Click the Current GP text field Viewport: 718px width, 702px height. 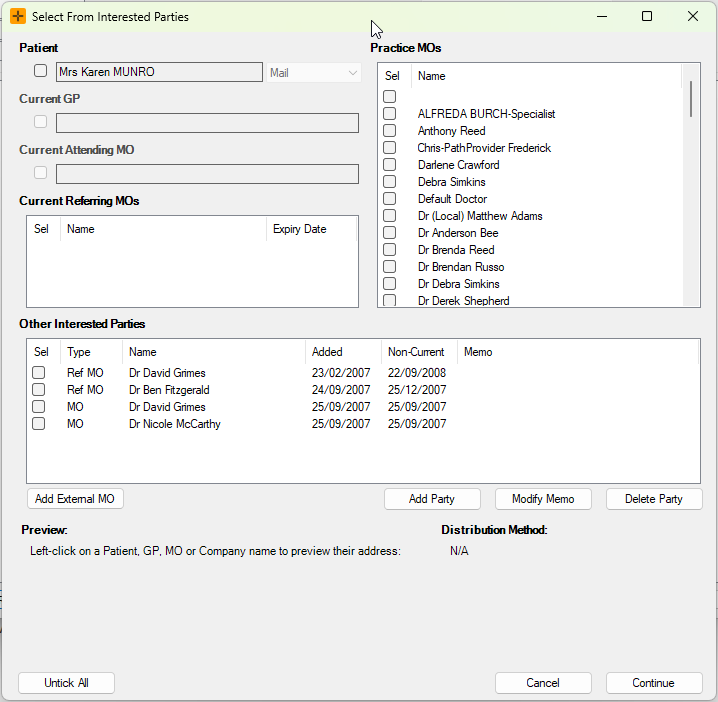(207, 123)
